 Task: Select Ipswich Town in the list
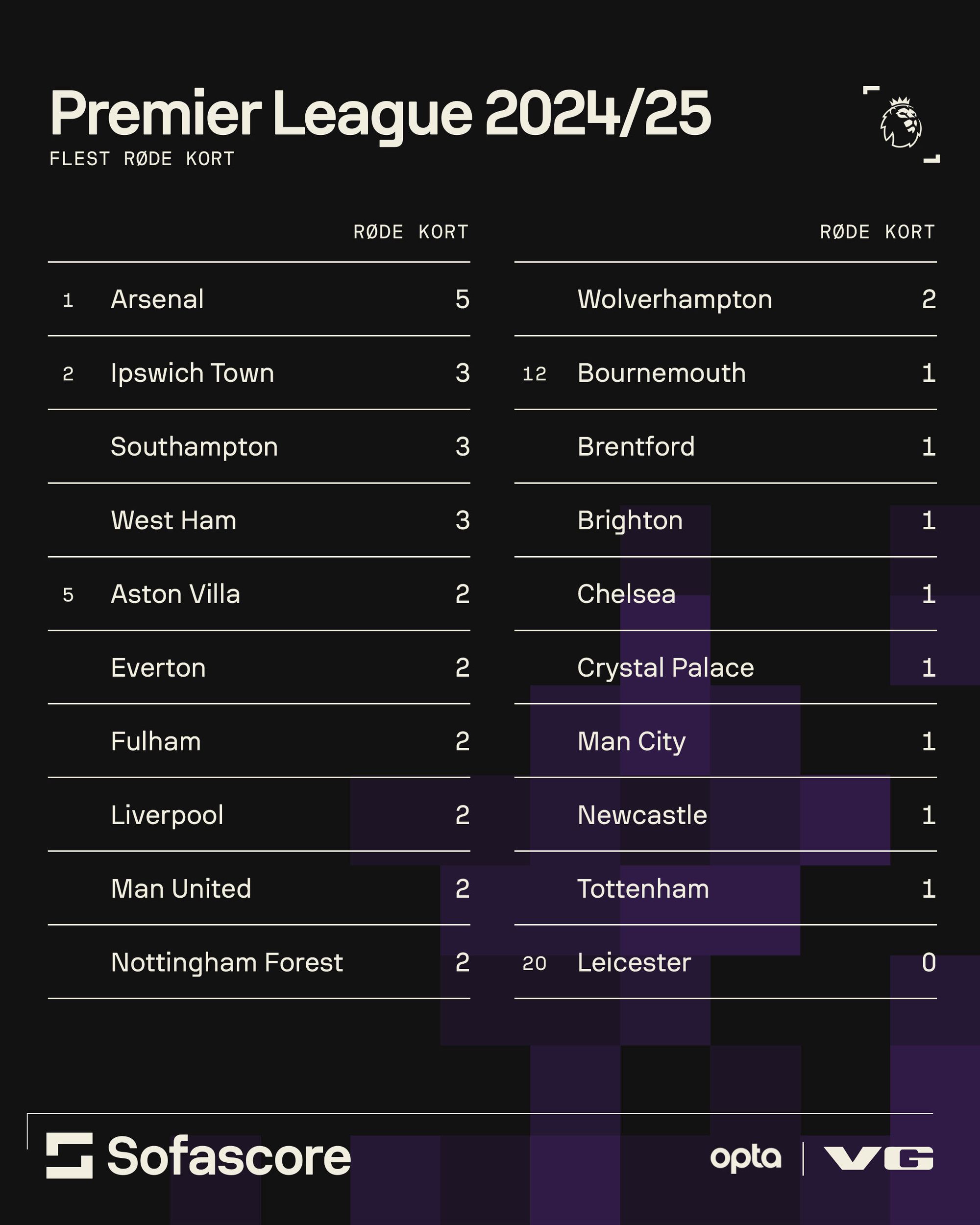(x=192, y=373)
